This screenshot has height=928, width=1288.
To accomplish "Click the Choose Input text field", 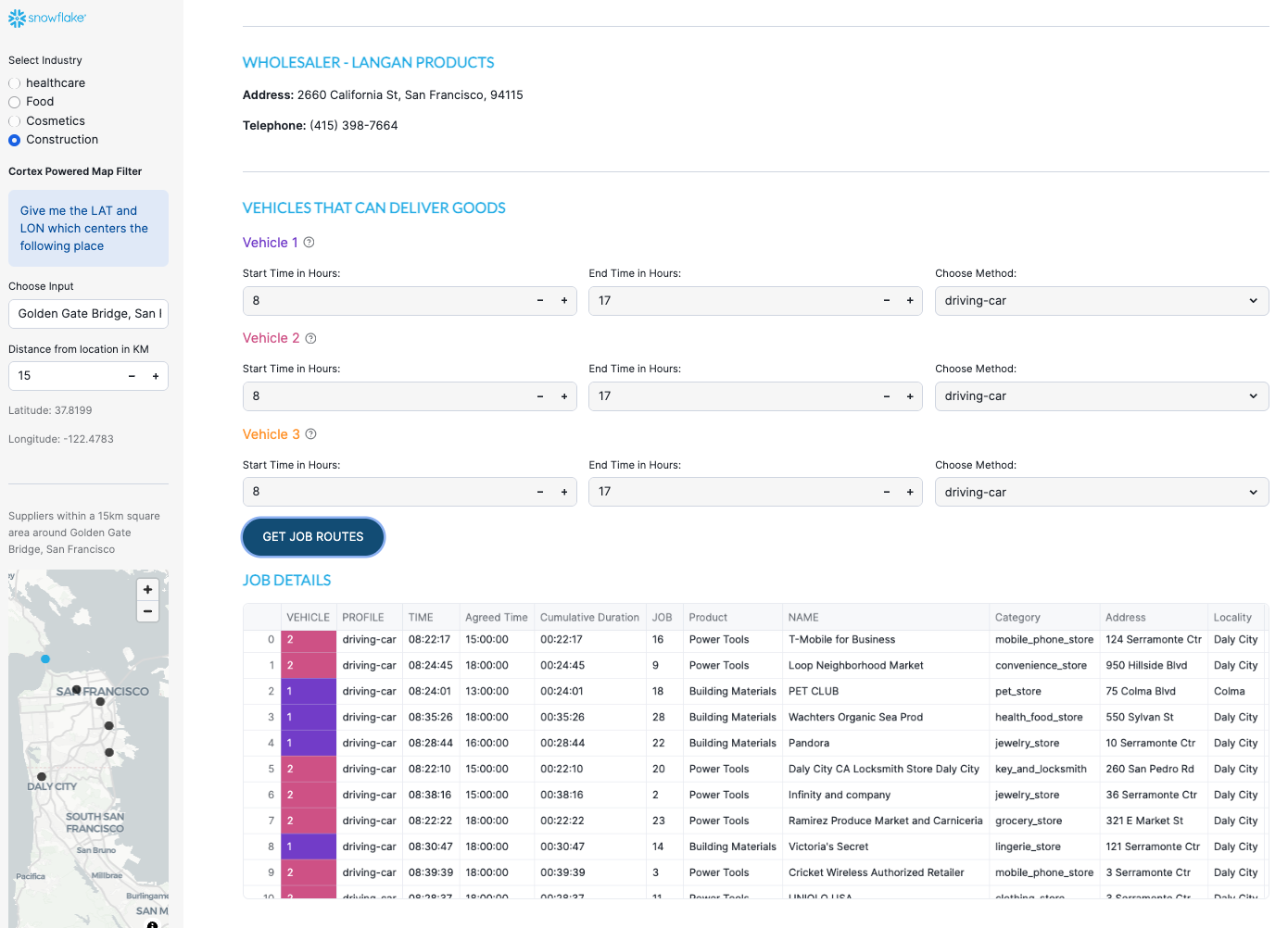I will 88,314.
